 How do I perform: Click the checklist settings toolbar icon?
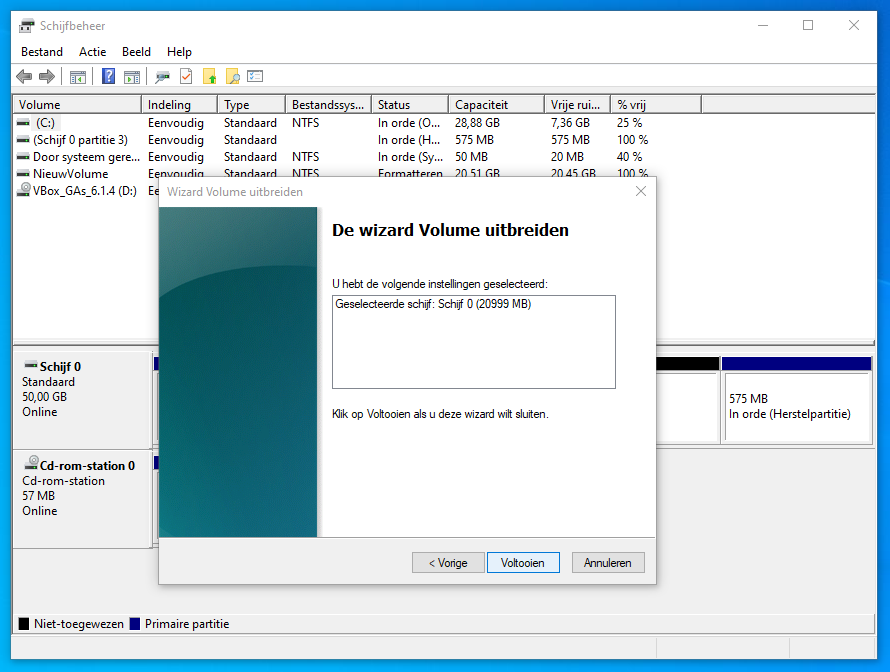click(255, 77)
